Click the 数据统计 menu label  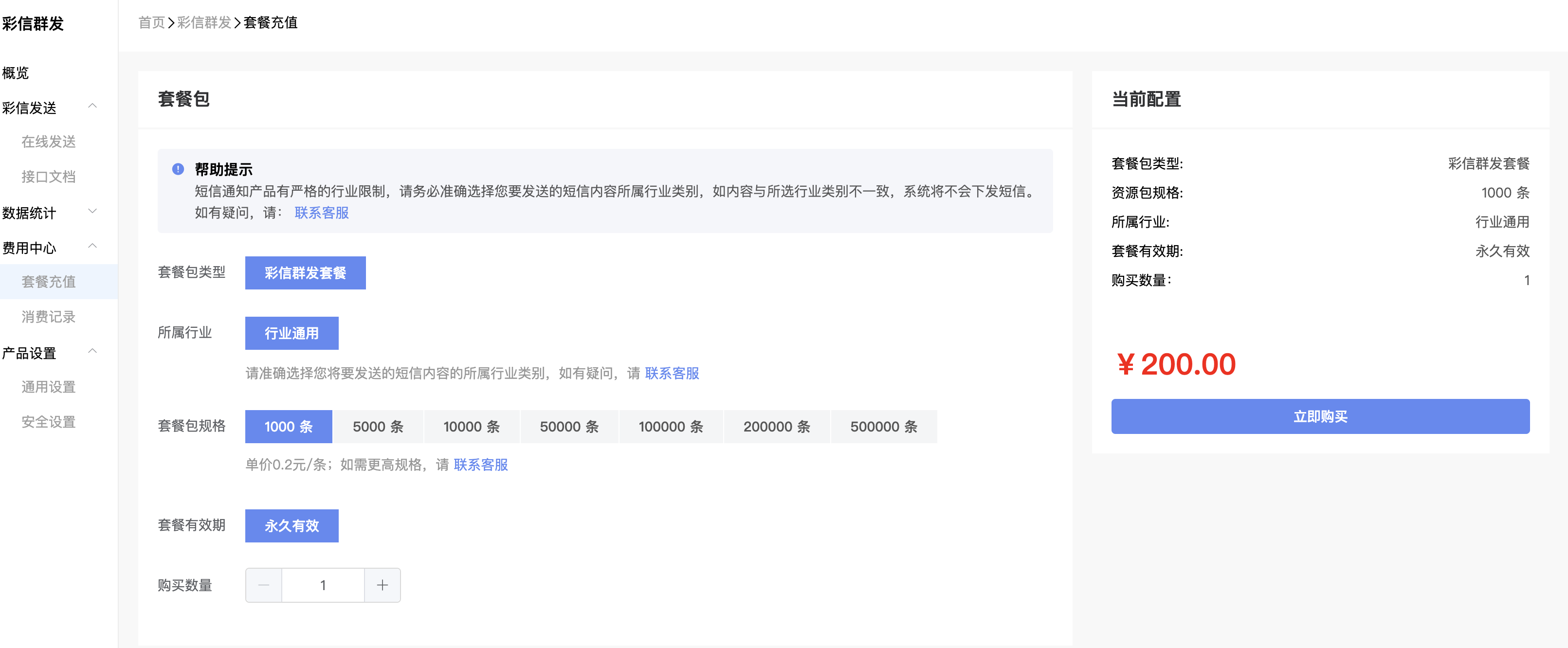29,214
